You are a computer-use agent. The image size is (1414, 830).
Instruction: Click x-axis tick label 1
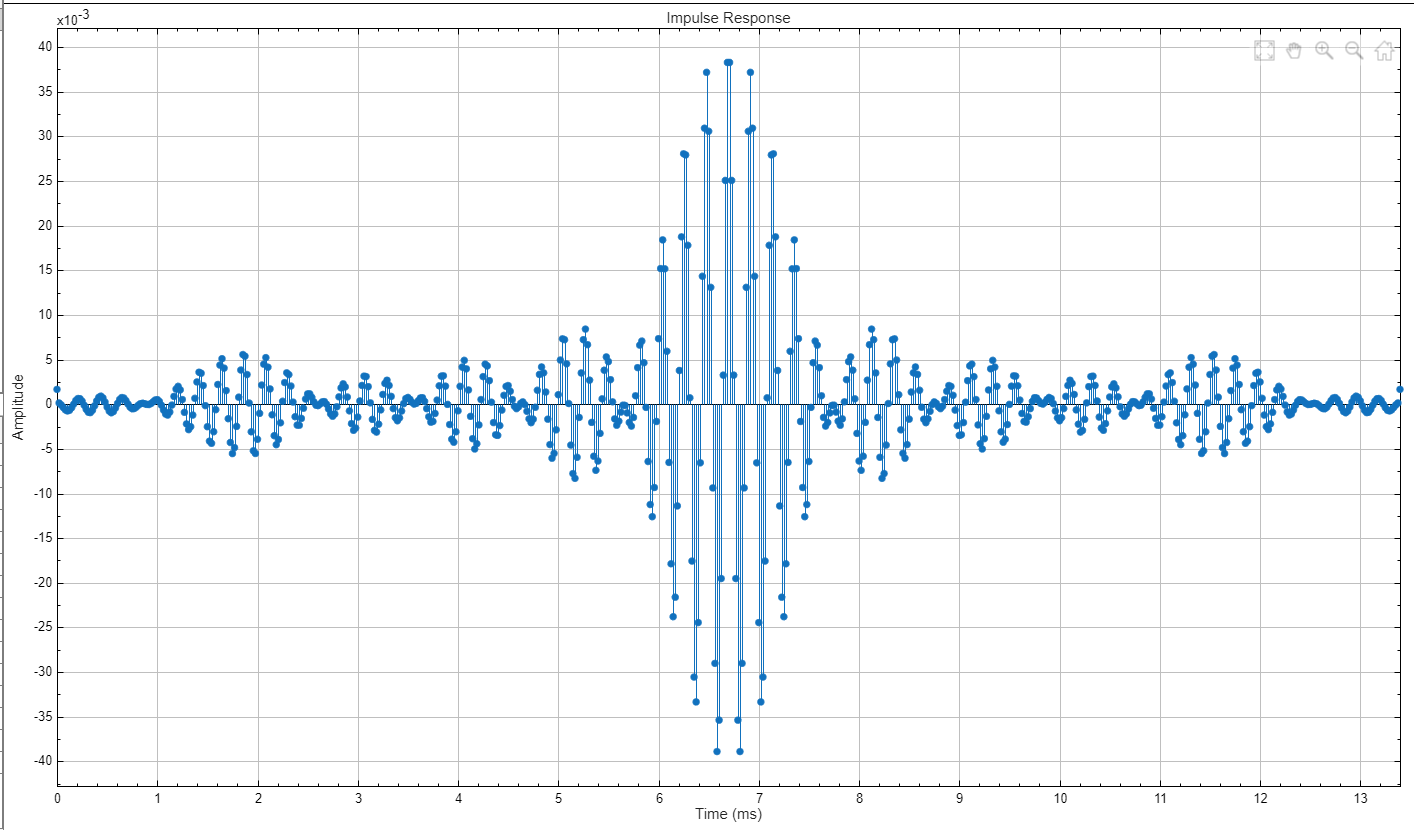[158, 798]
